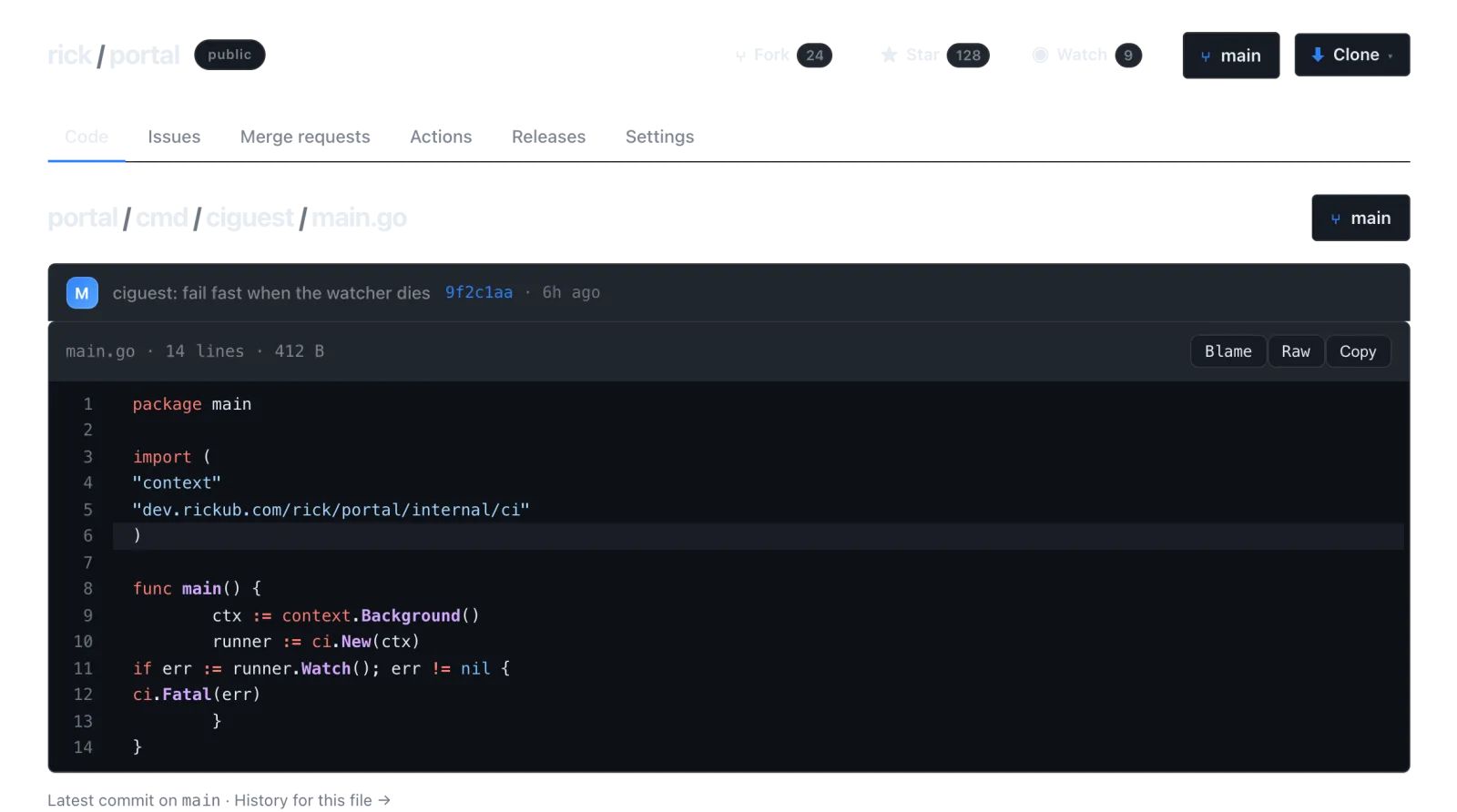Viewport: 1457px width, 812px height.
Task: Switch to the Code tab
Action: pos(87,137)
